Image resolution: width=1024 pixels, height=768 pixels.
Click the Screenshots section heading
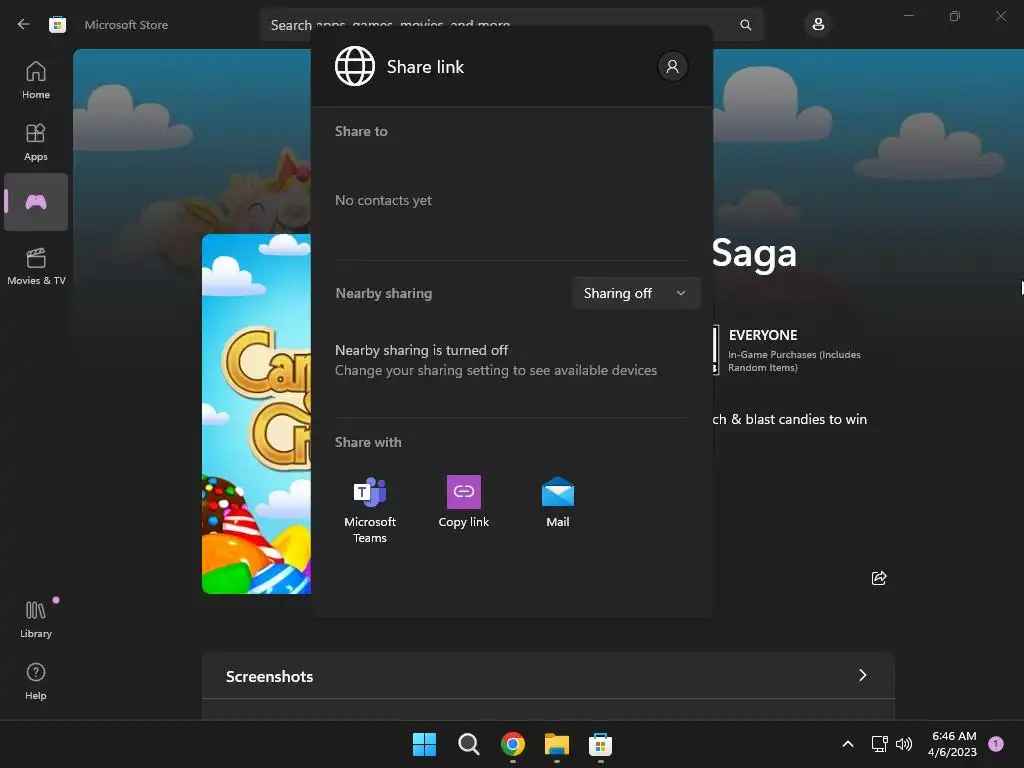(269, 677)
